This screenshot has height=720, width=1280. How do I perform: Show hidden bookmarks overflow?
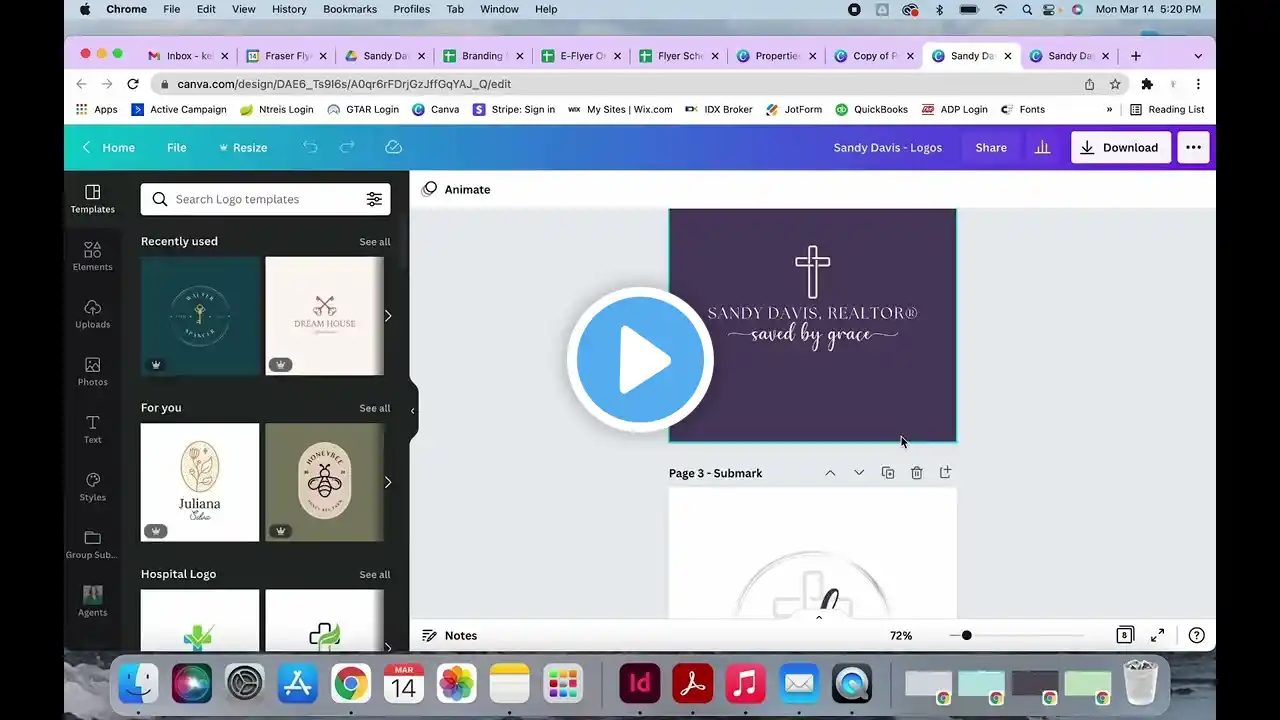tap(1109, 109)
